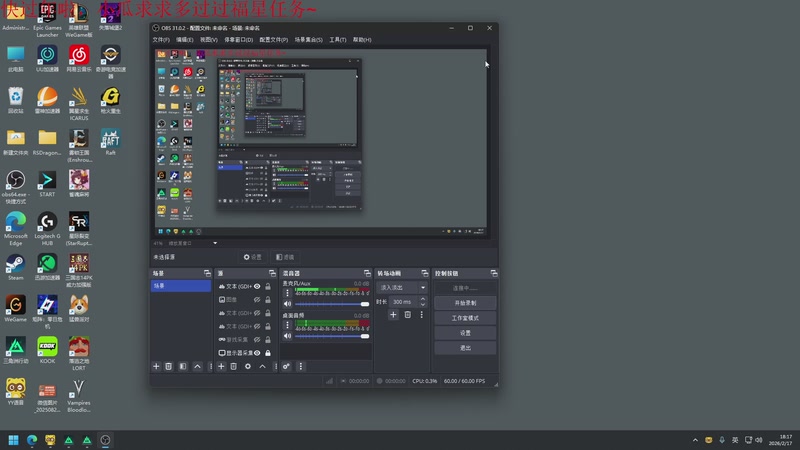Open the 场景集合(S) menu
Image resolution: width=800 pixels, height=450 pixels.
click(x=309, y=40)
